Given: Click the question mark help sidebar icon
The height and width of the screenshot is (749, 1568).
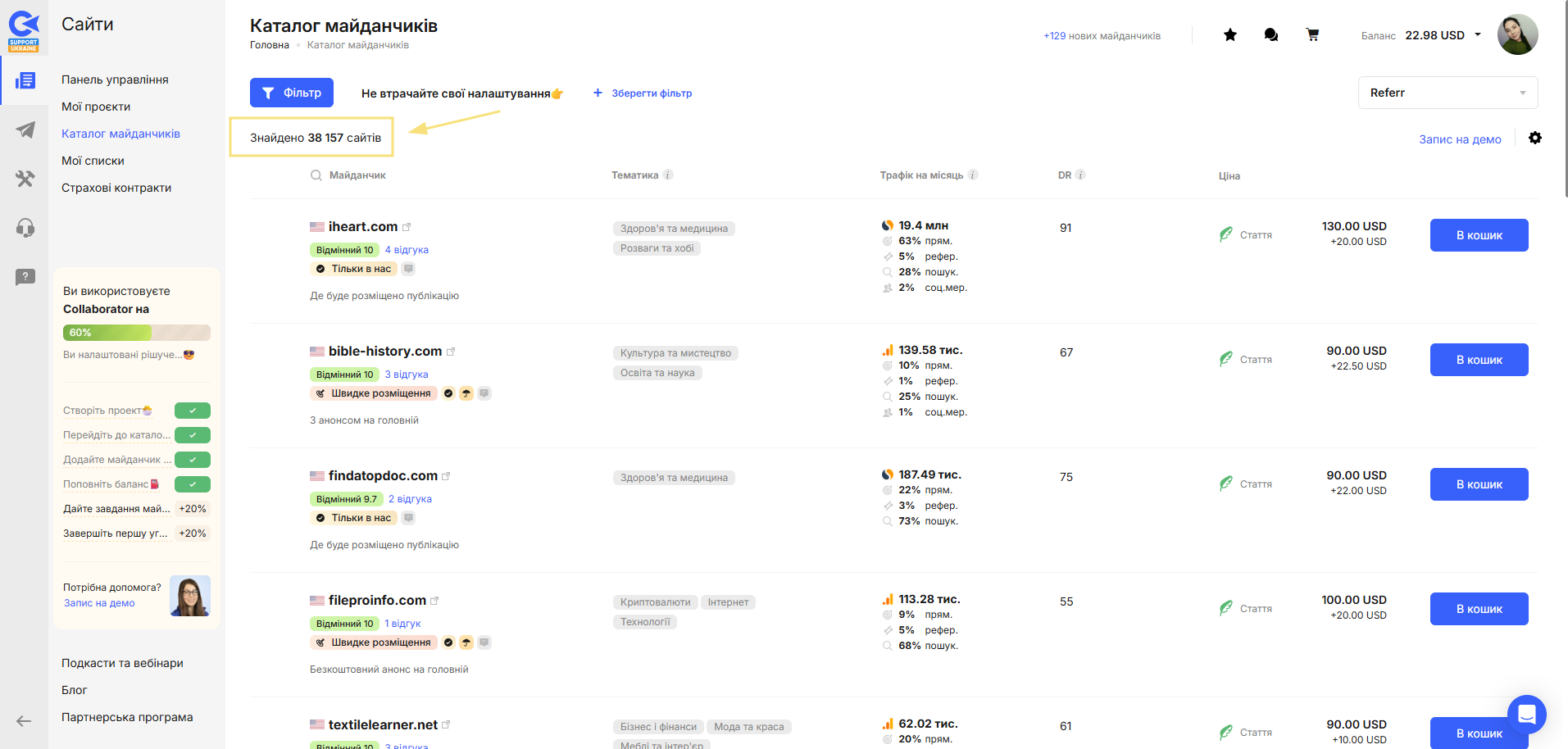Looking at the screenshot, I should tap(25, 277).
